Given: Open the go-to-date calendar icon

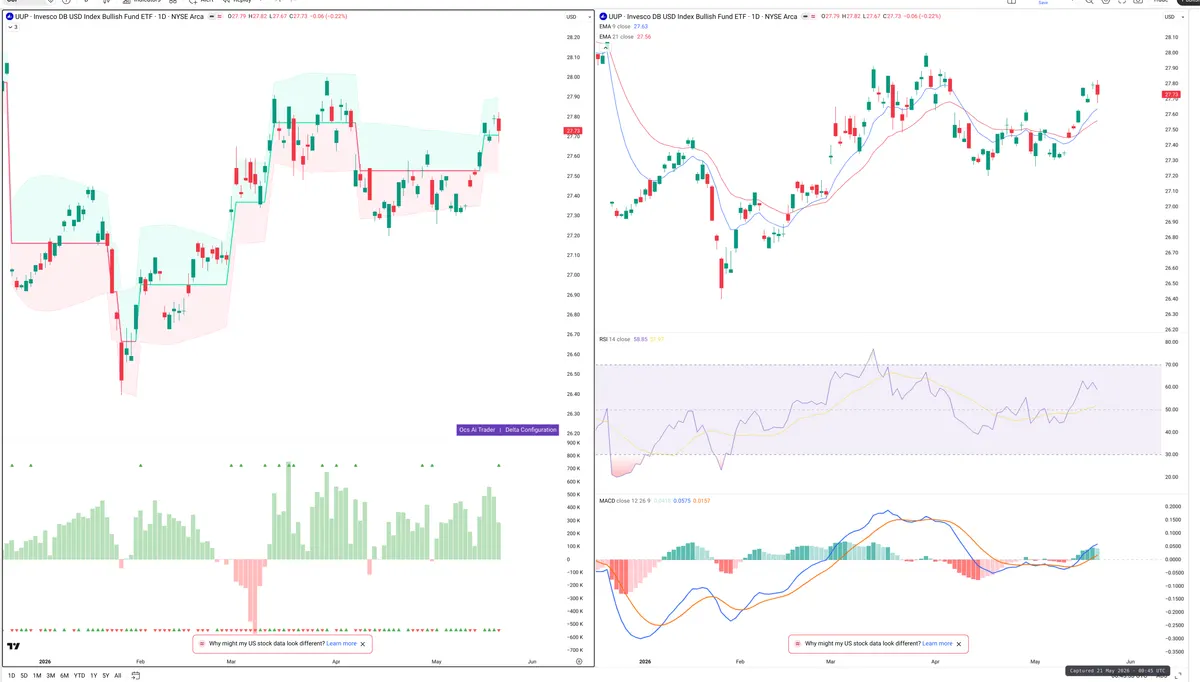Looking at the screenshot, I should (135, 676).
